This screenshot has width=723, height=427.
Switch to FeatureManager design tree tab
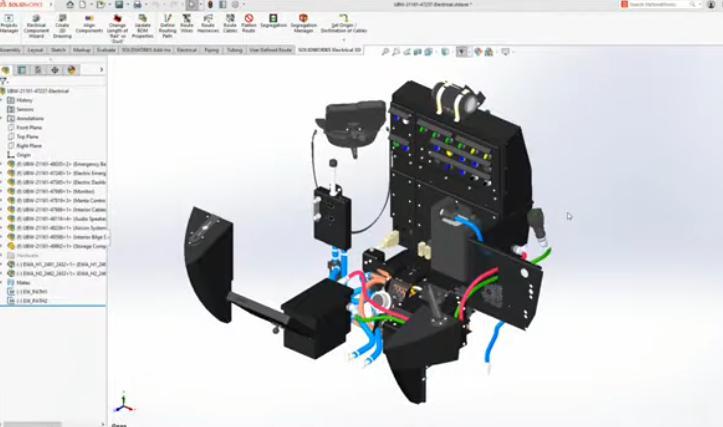point(6,70)
